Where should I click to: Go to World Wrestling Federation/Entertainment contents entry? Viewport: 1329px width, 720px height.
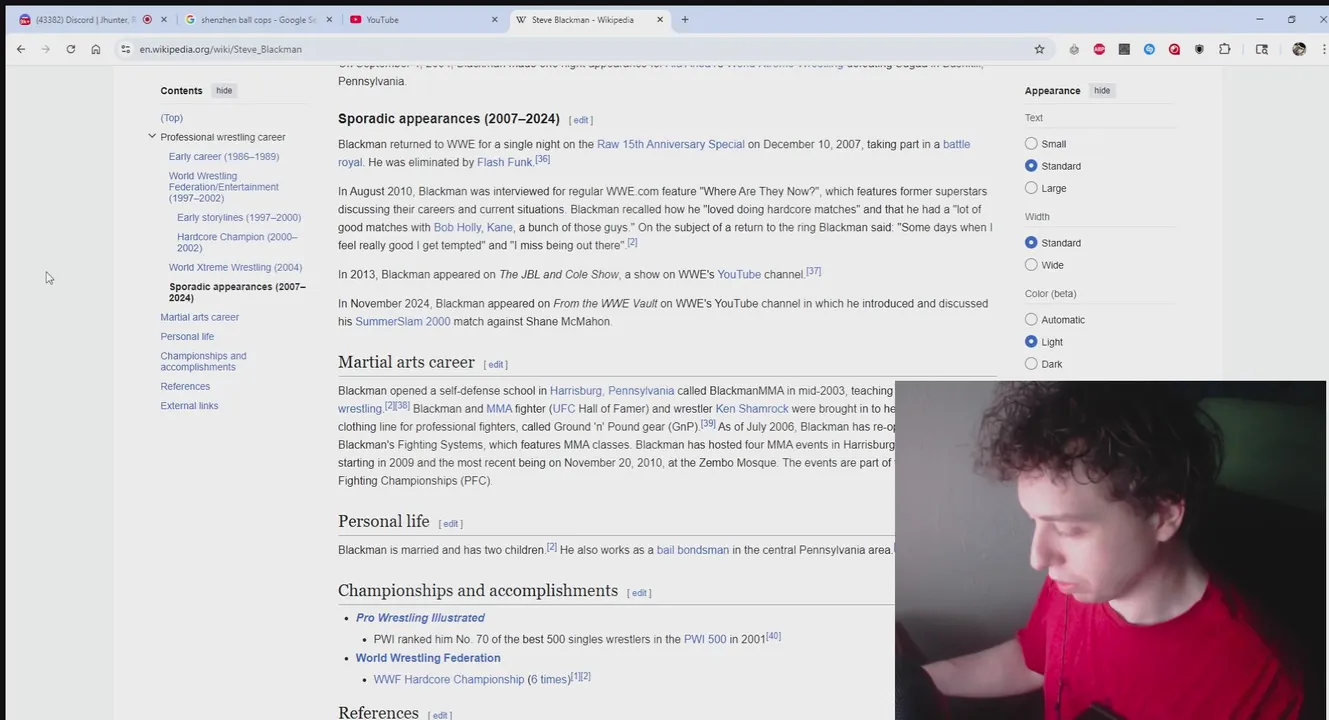point(224,187)
